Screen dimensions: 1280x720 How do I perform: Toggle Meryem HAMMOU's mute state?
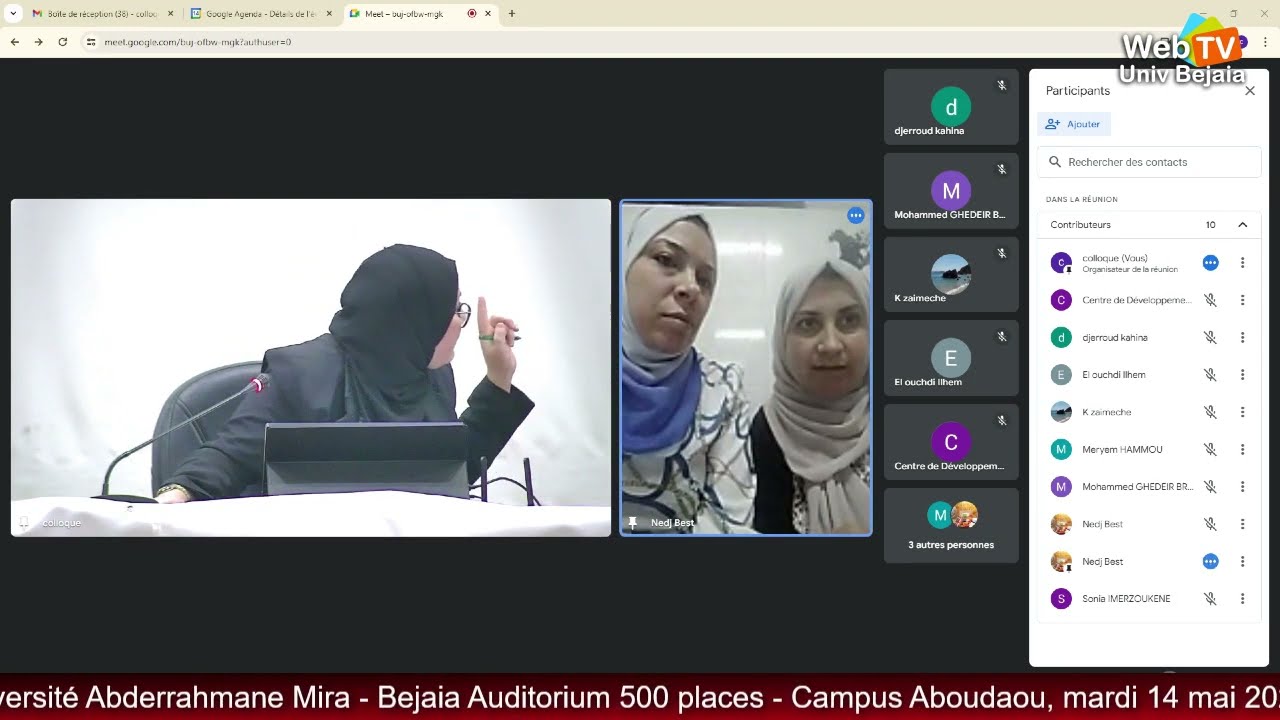click(1210, 449)
